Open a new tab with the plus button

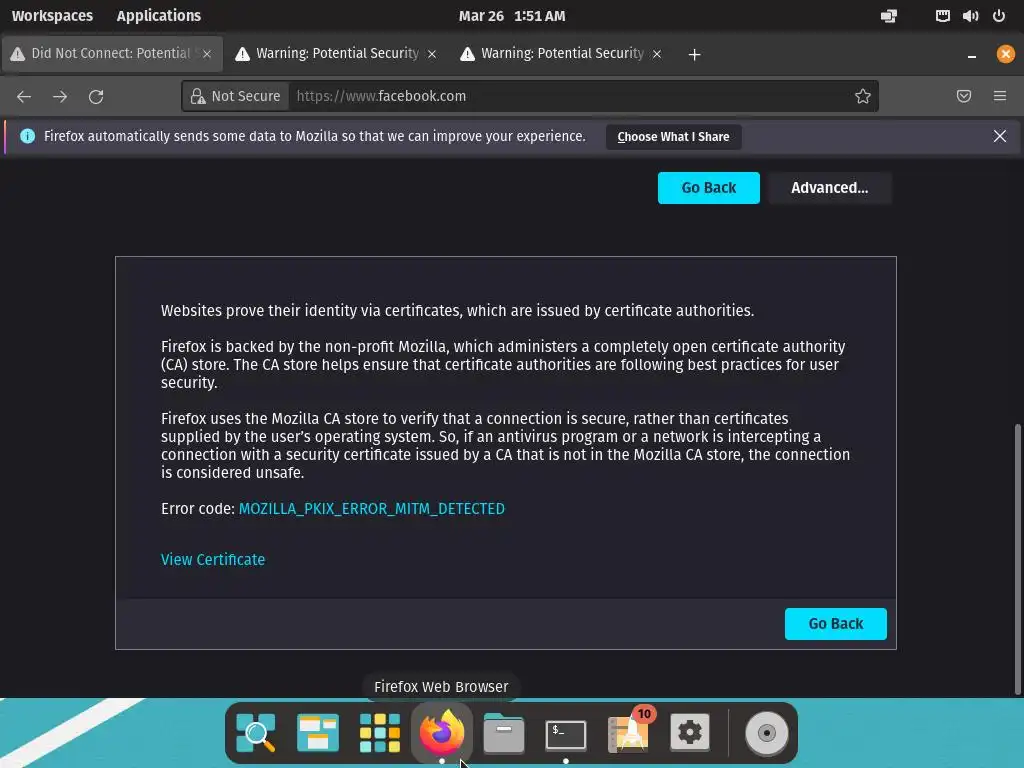pyautogui.click(x=695, y=54)
